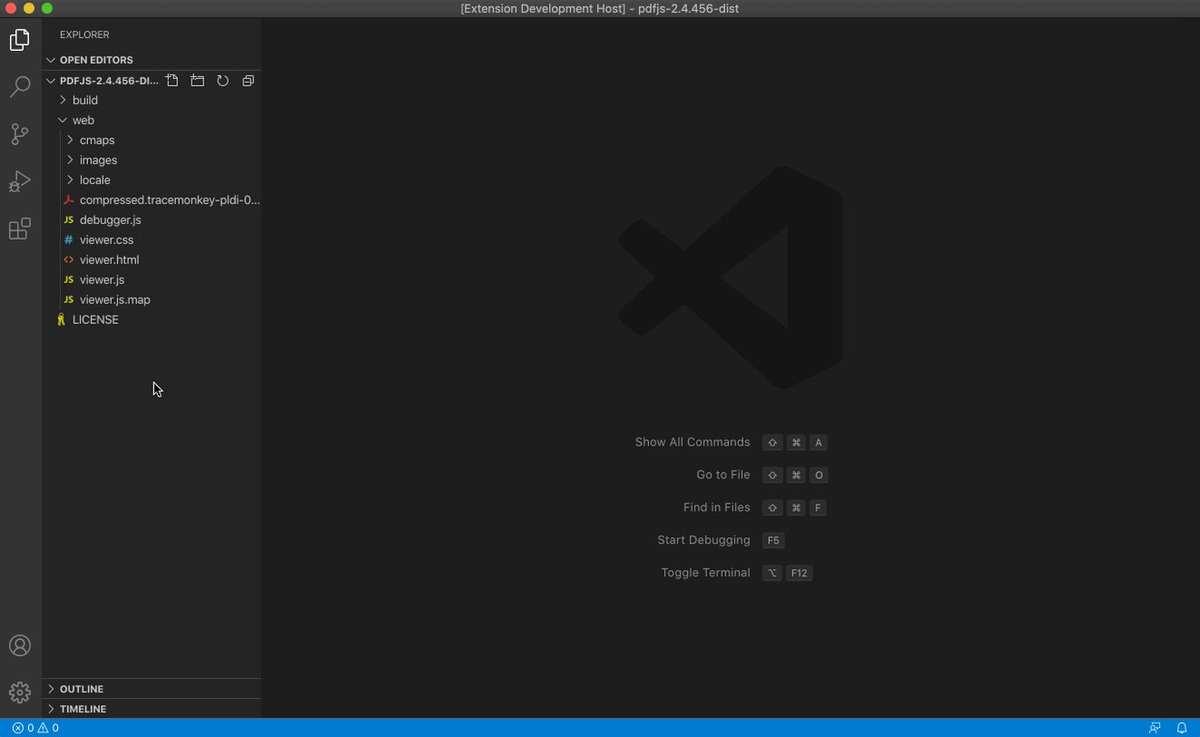
Task: Open the notifications bell in status bar
Action: click(x=1181, y=728)
